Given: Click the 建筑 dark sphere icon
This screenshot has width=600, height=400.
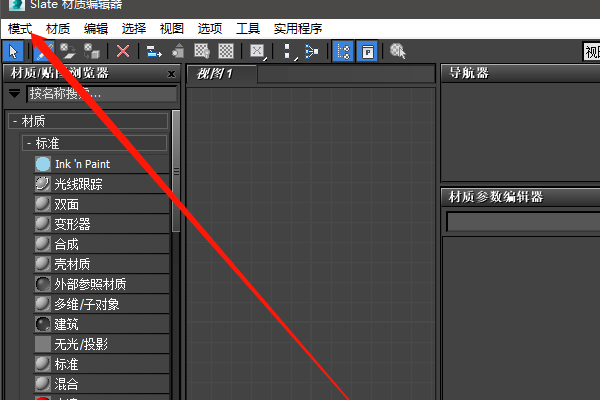Looking at the screenshot, I should coord(43,324).
